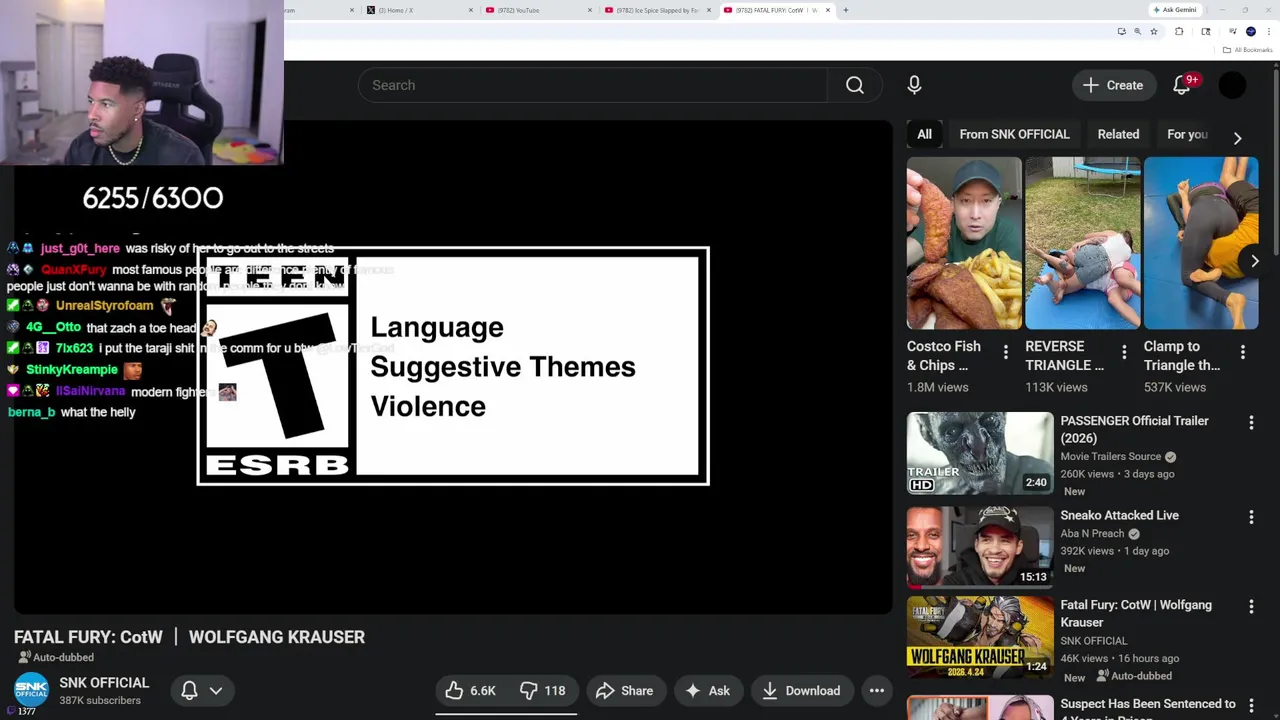Open Sneako Attacked Live thumbnail
This screenshot has width=1280, height=720.
point(980,547)
